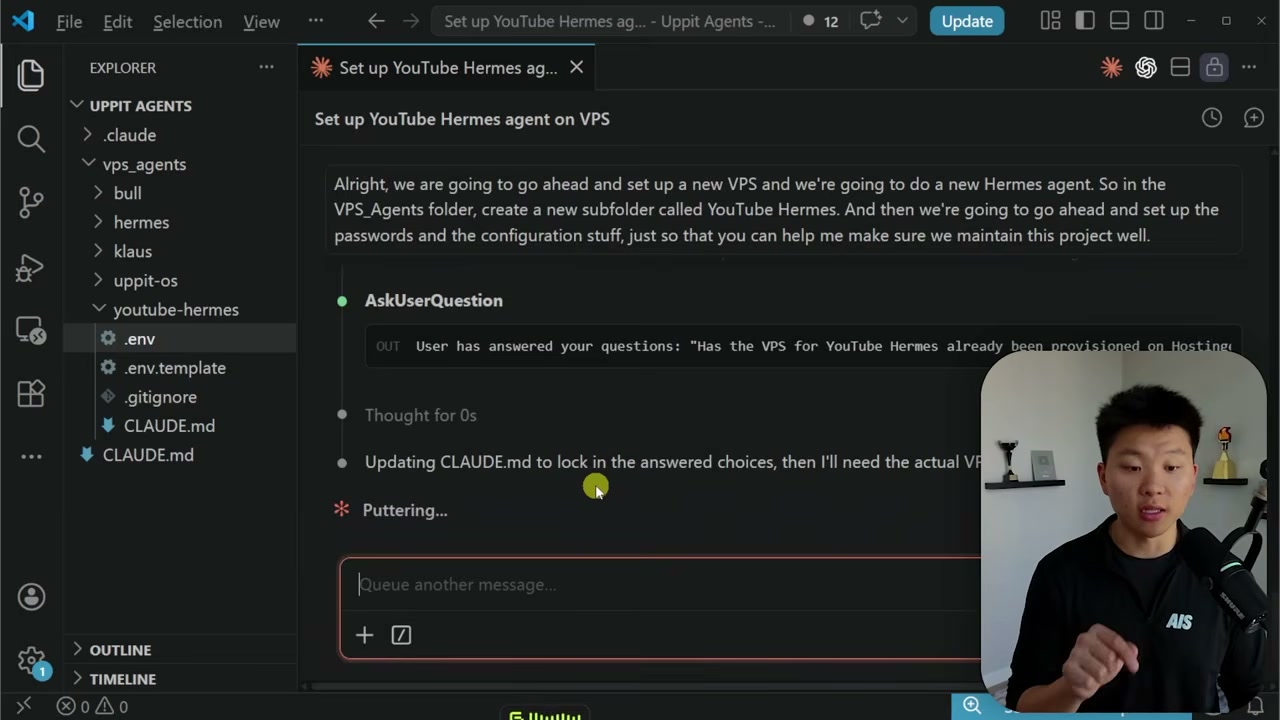Collapse the youtube-hermes folder

point(180,309)
